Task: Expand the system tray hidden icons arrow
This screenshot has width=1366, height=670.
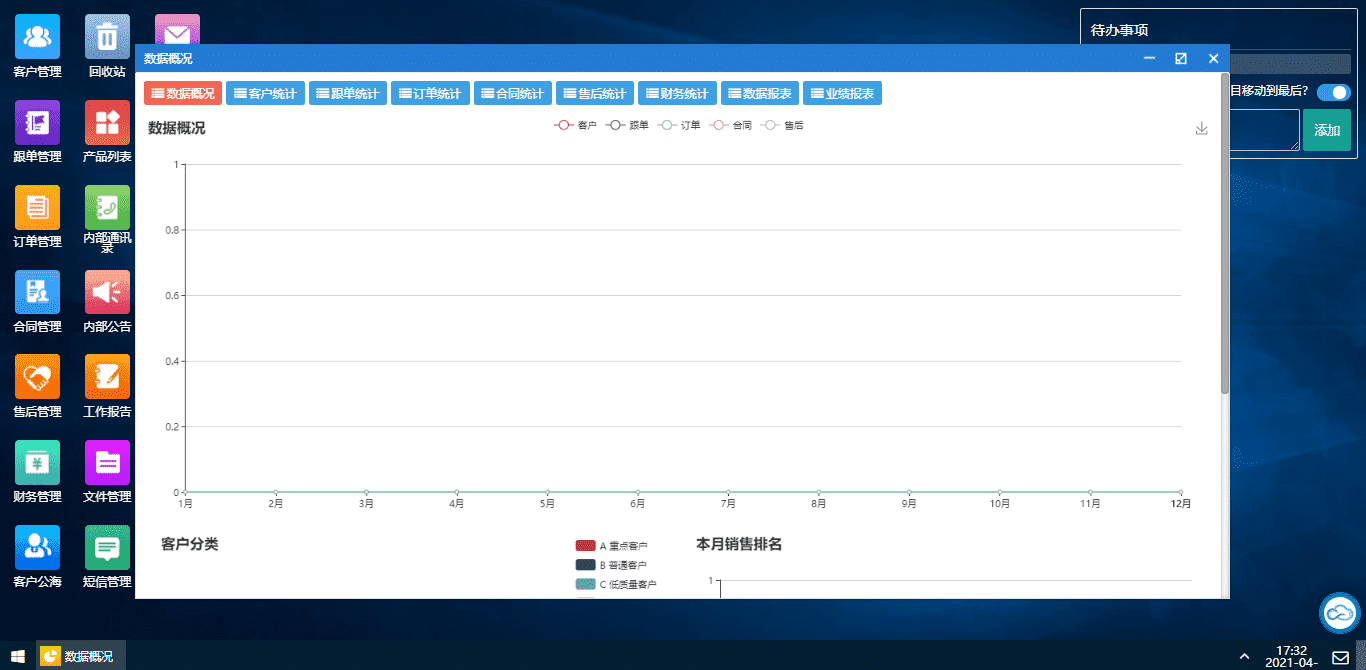Action: (1244, 656)
